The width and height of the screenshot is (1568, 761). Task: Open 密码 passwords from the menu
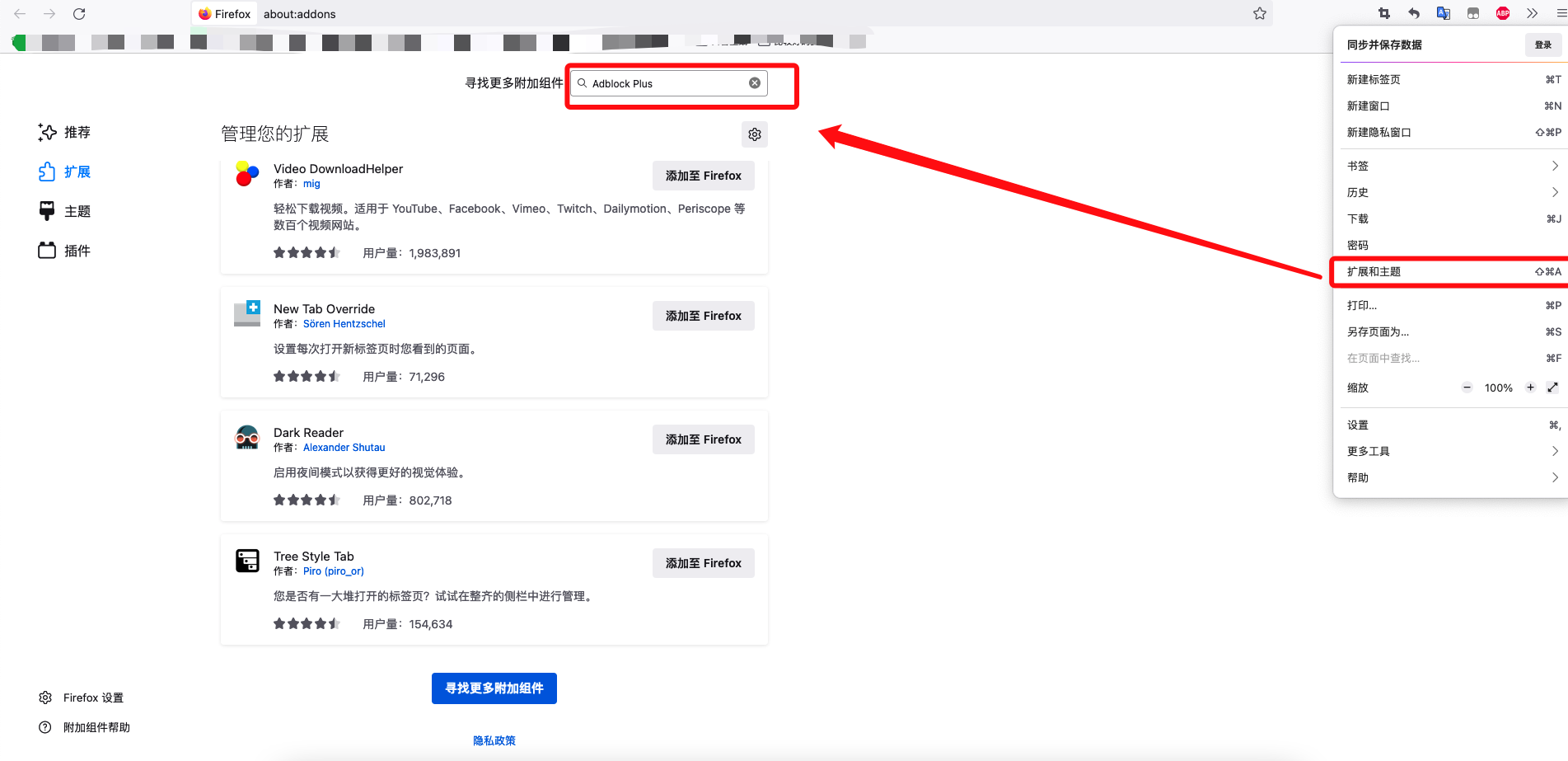tap(1453, 245)
